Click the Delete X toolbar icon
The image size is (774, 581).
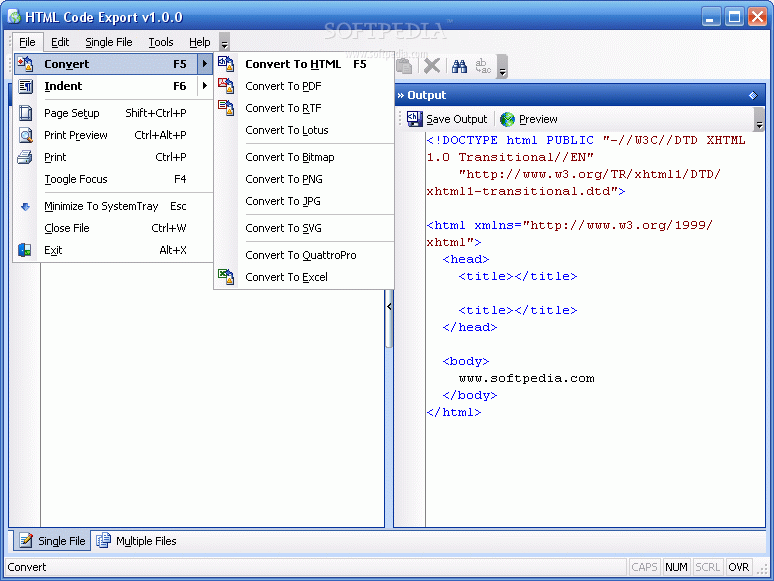(432, 66)
